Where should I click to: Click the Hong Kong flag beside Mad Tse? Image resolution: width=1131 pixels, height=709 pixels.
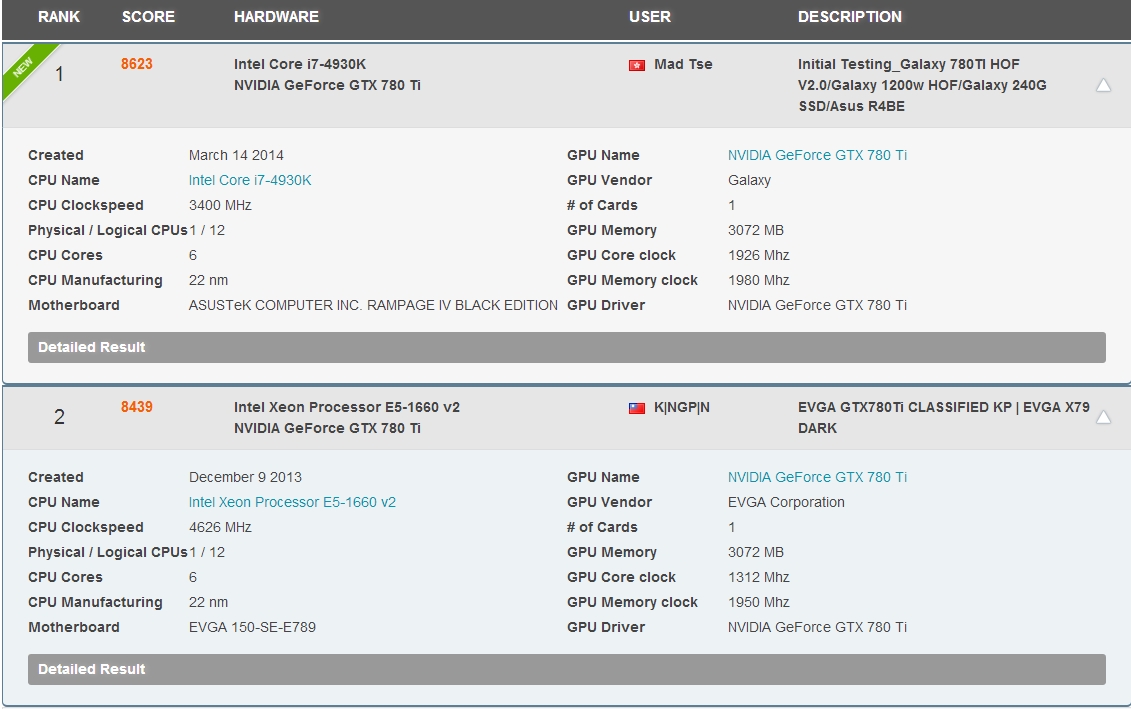(636, 65)
